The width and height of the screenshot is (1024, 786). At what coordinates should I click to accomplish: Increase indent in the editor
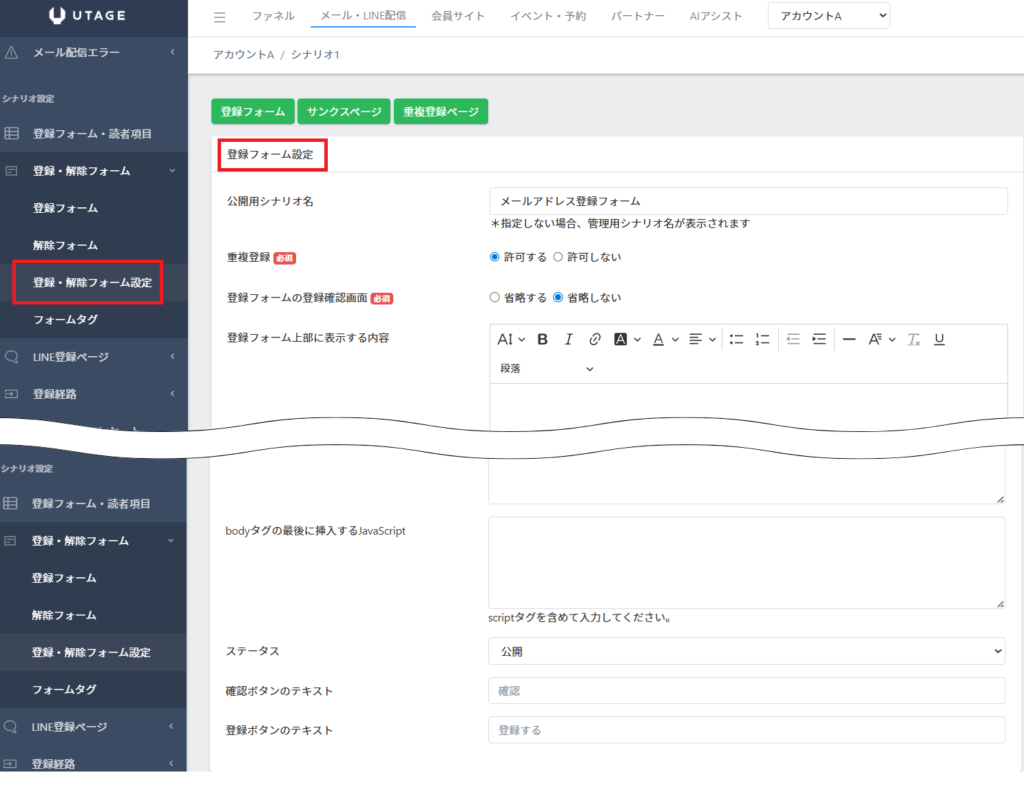819,339
